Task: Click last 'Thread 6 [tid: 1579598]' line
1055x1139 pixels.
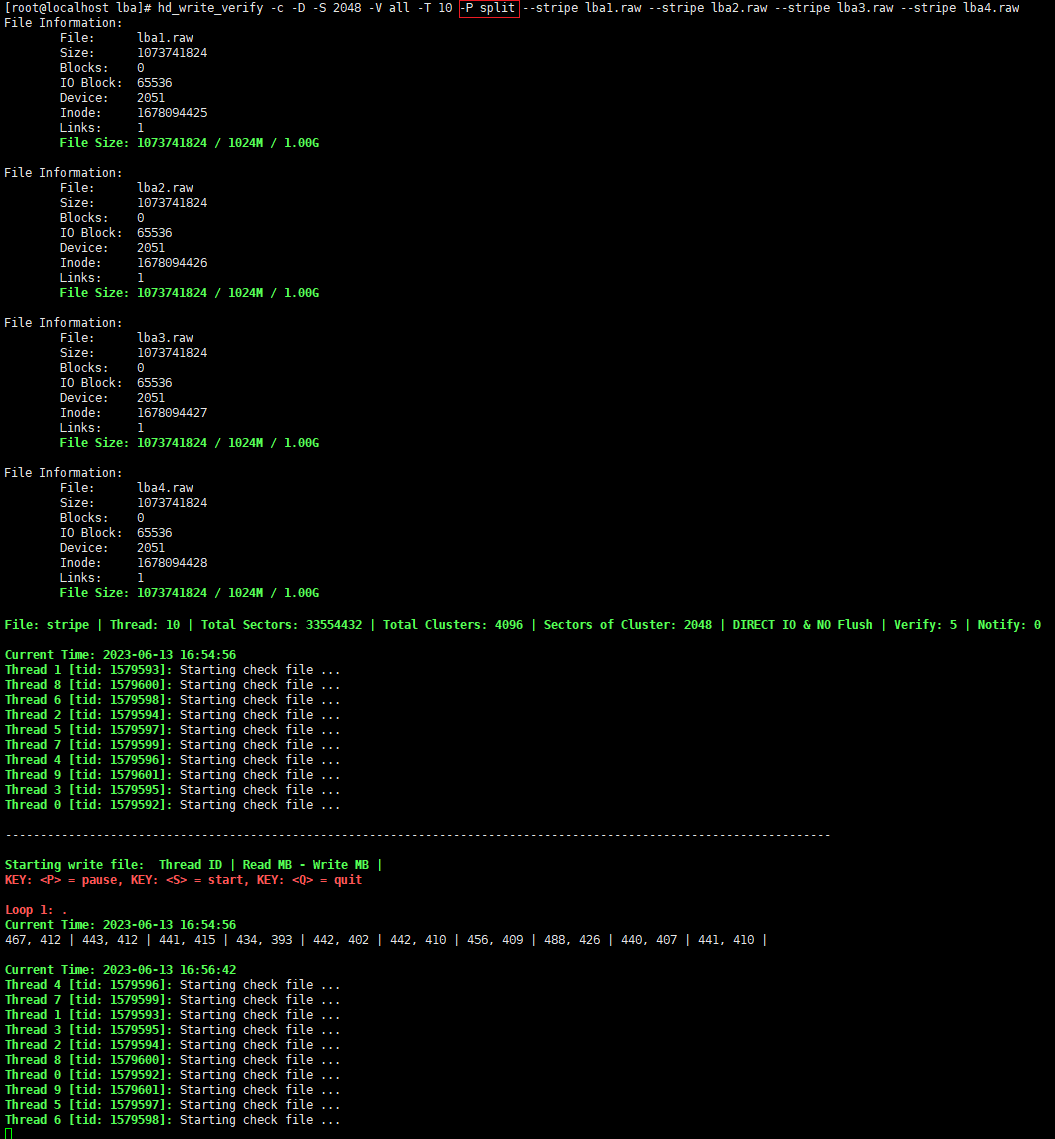Action: [x=172, y=1120]
